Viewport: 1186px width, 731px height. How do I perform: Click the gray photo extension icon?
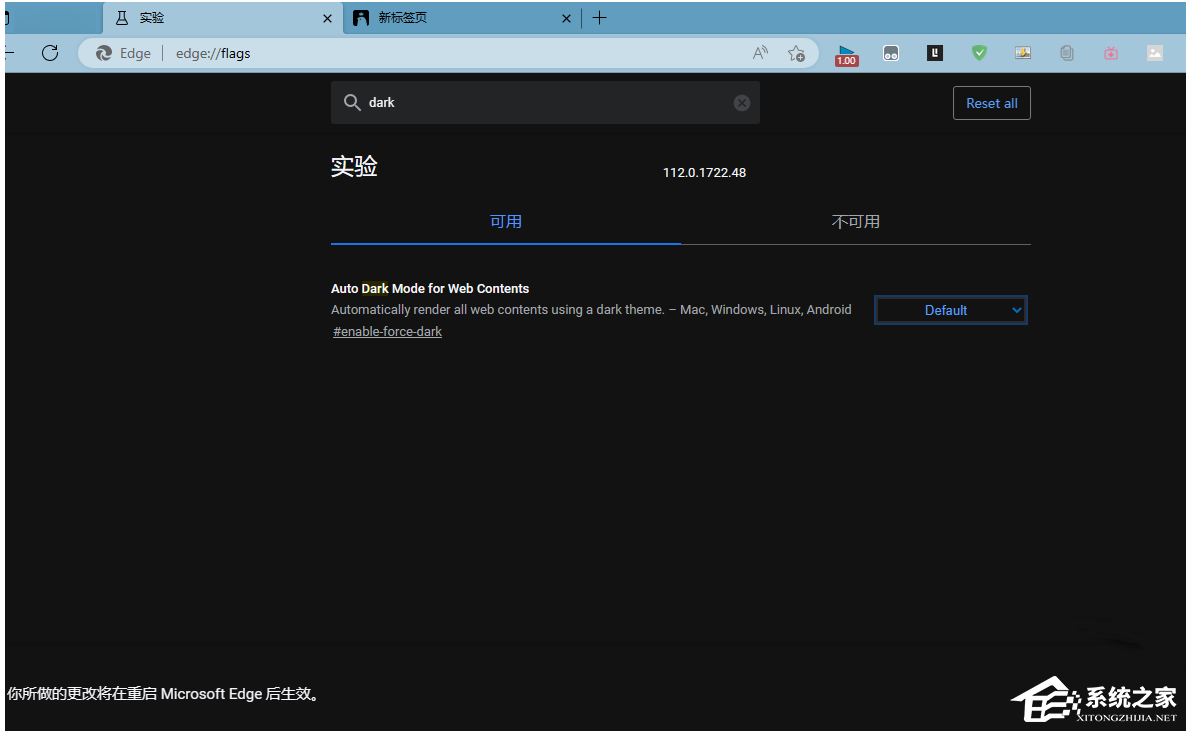tap(1155, 53)
